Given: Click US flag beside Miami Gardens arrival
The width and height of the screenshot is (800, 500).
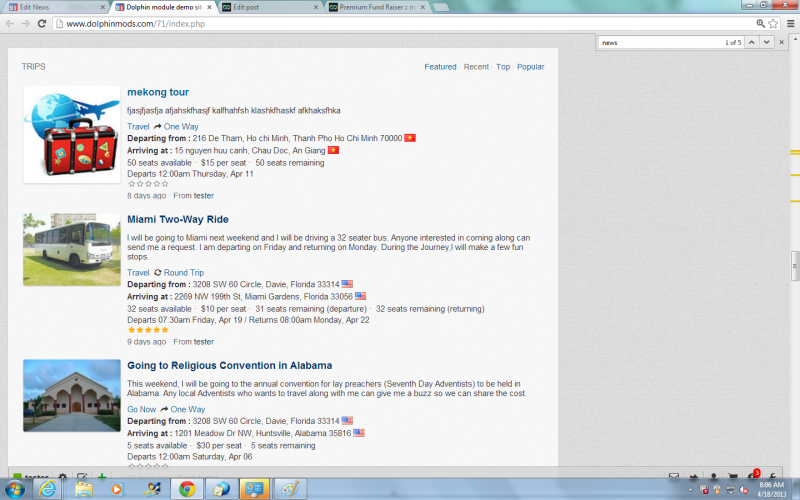Looking at the screenshot, I should [360, 296].
